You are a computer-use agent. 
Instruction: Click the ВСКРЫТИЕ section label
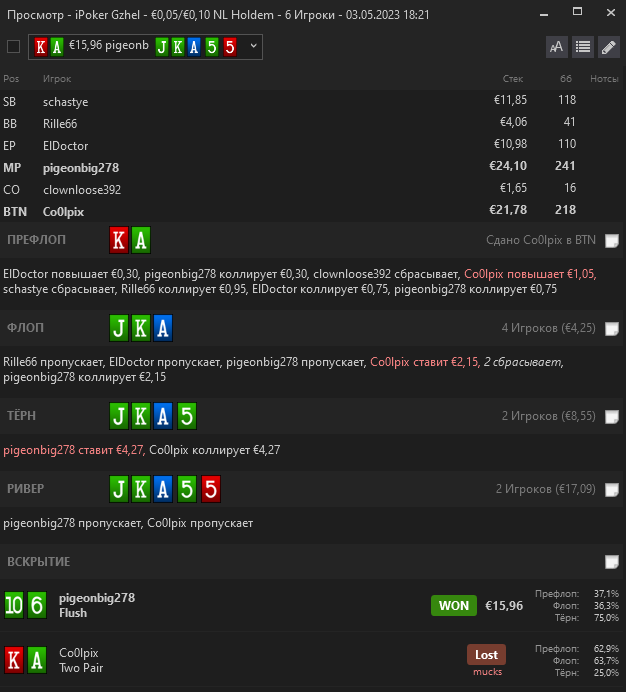pos(38,562)
